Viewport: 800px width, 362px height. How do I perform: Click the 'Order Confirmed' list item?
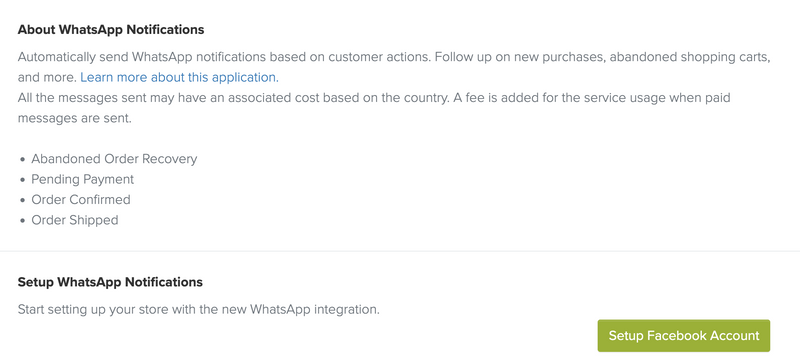[x=81, y=199]
